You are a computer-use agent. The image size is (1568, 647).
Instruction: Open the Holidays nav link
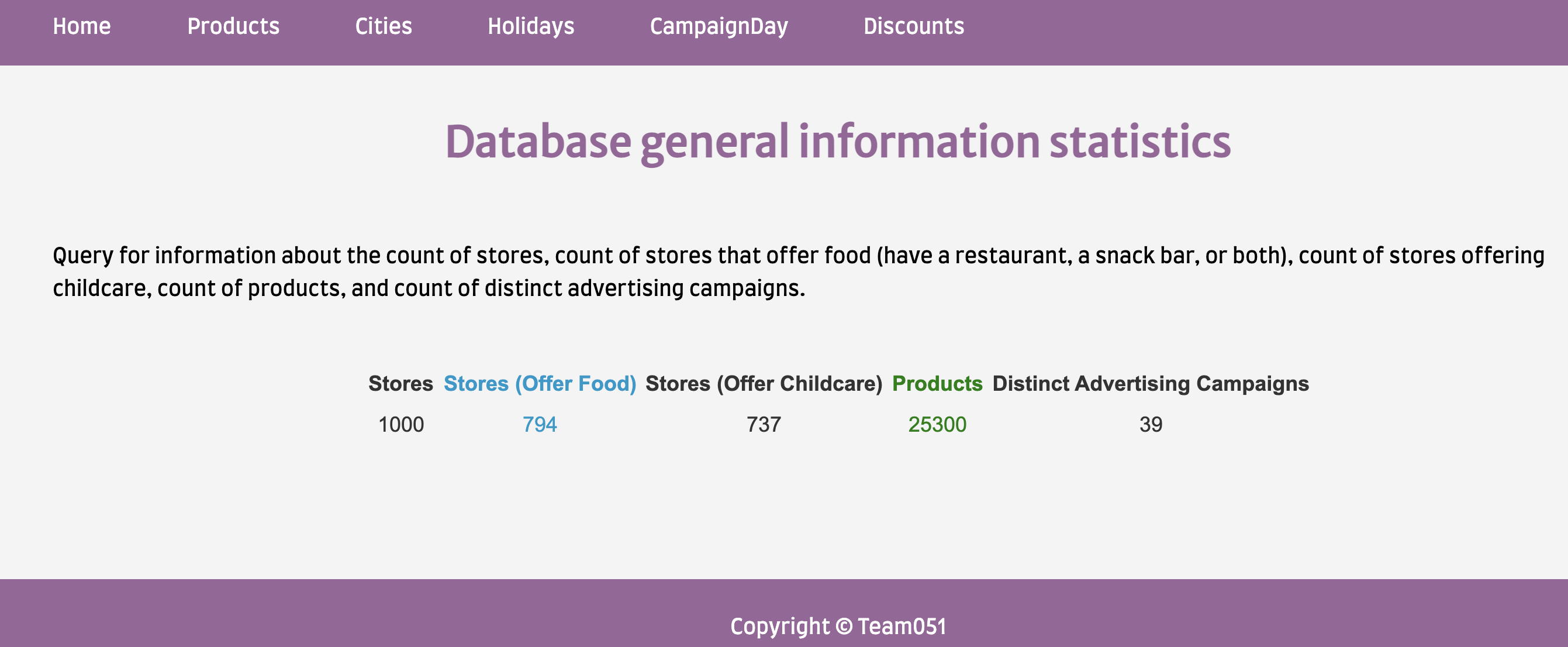(x=531, y=26)
